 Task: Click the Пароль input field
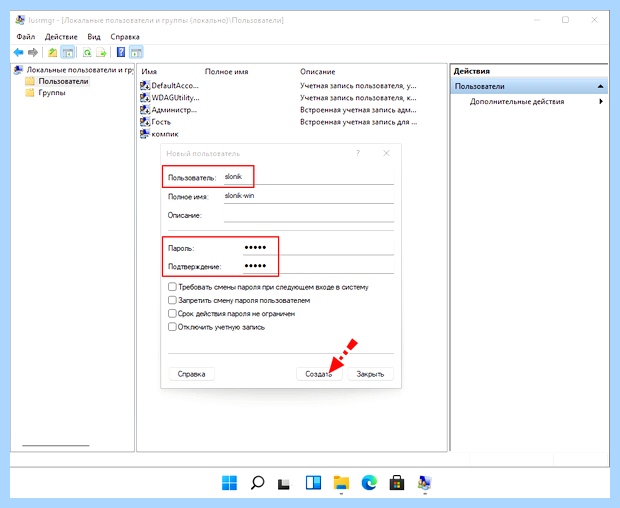click(x=318, y=247)
